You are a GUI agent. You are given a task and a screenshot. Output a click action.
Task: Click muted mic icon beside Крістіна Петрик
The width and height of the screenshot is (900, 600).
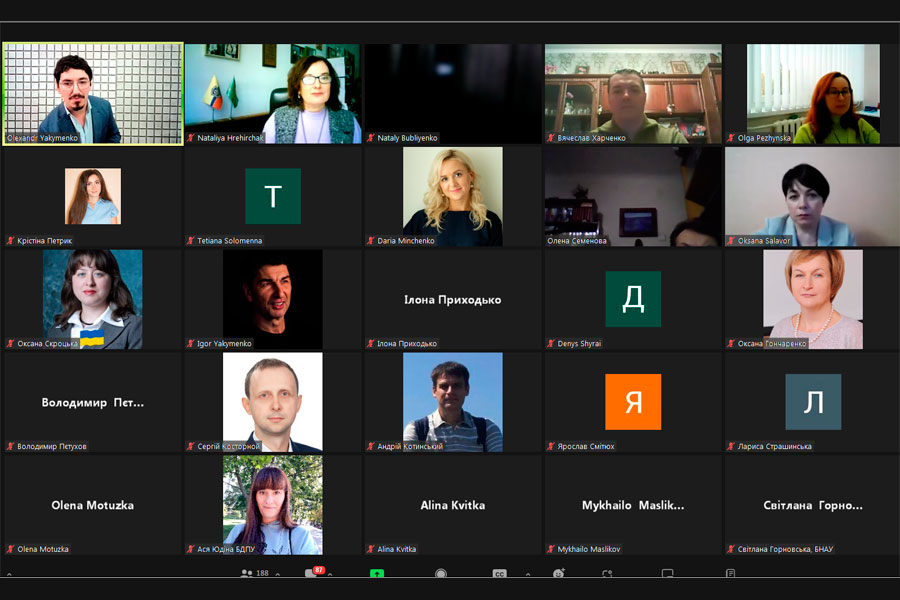10,241
